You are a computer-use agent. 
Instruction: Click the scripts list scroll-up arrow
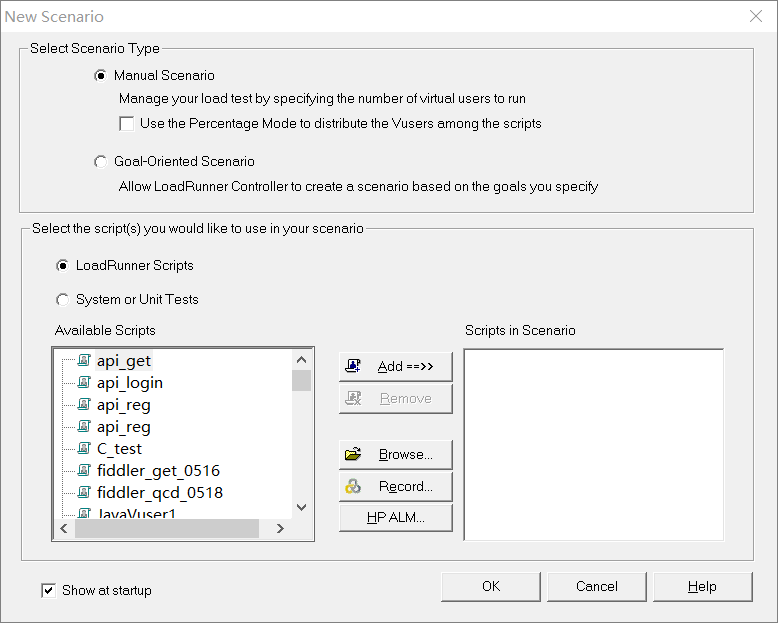[301, 360]
